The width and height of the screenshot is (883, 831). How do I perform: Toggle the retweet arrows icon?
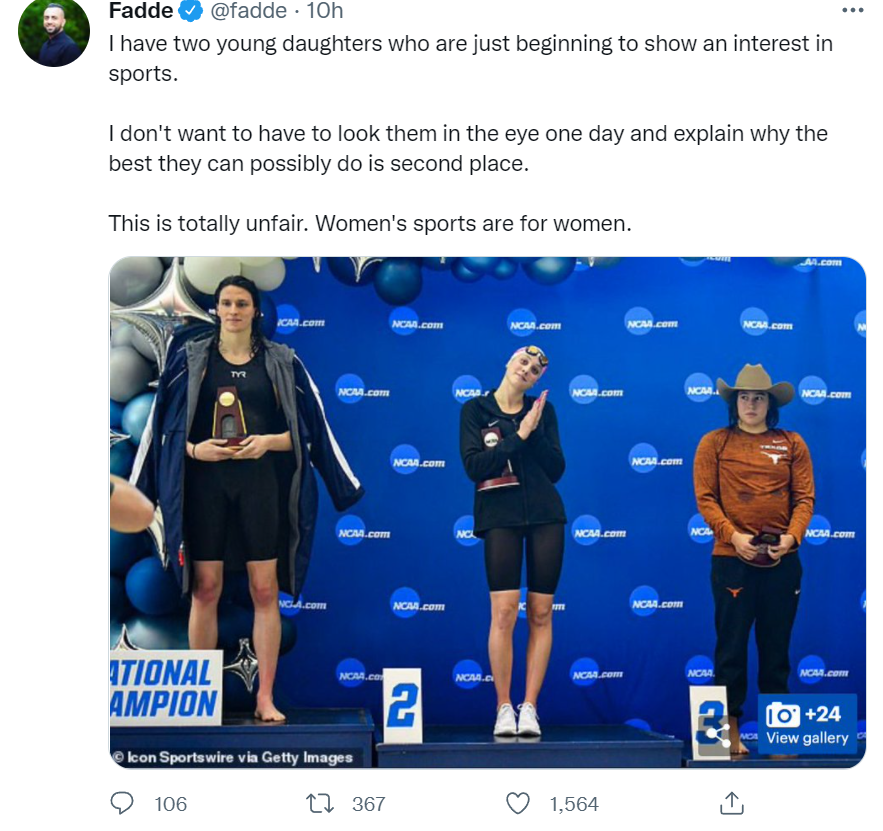(x=319, y=803)
